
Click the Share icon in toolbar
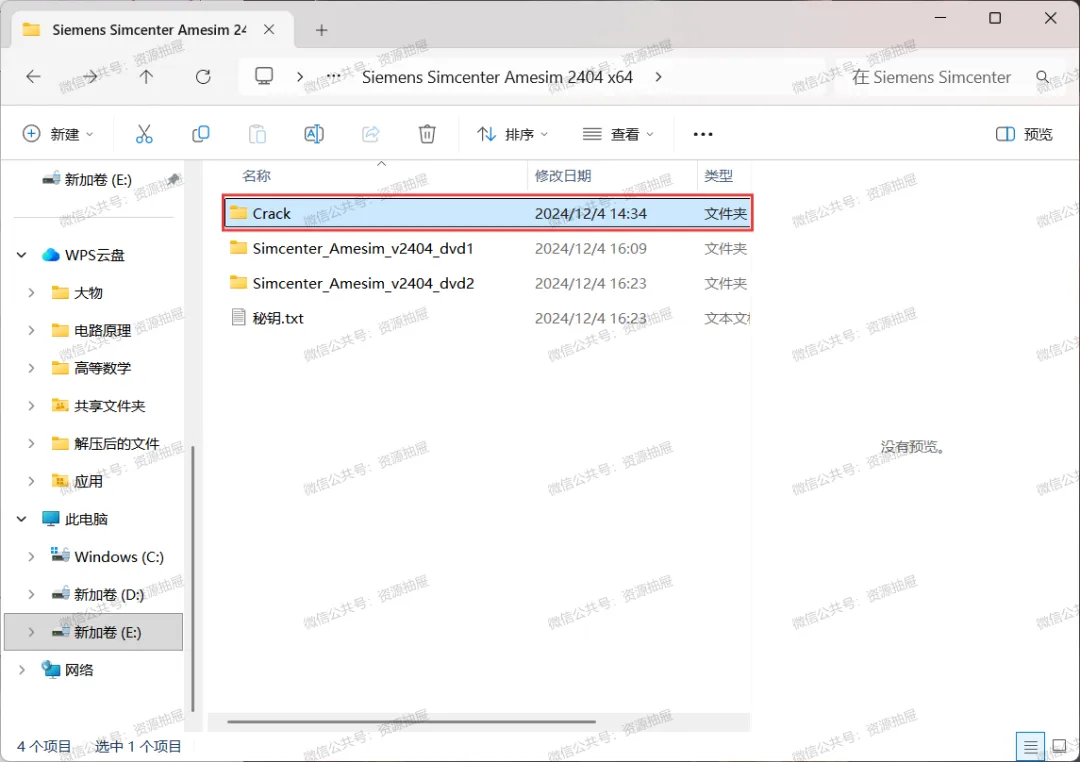[x=371, y=134]
